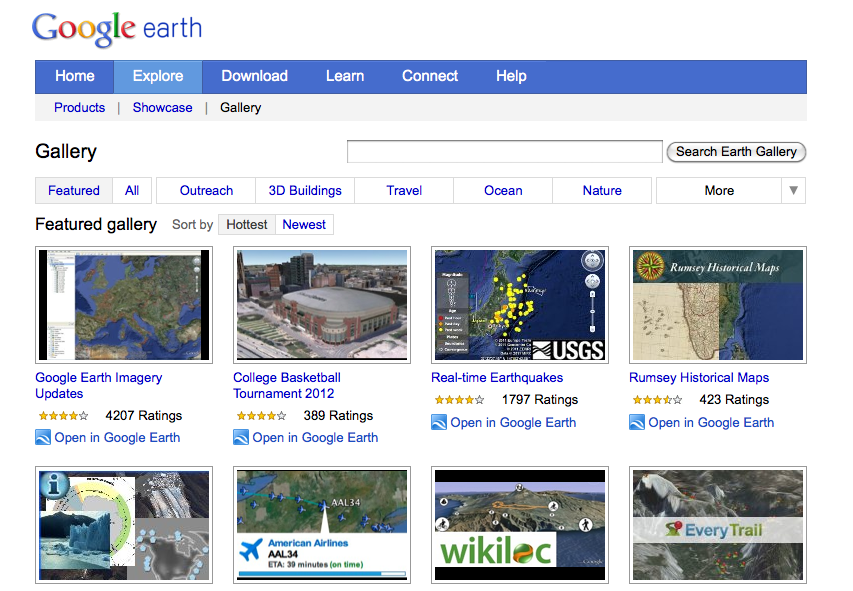Open the Google Earth Imagery Updates thumbnail
Viewport: 853px width, 591px height.
(124, 305)
